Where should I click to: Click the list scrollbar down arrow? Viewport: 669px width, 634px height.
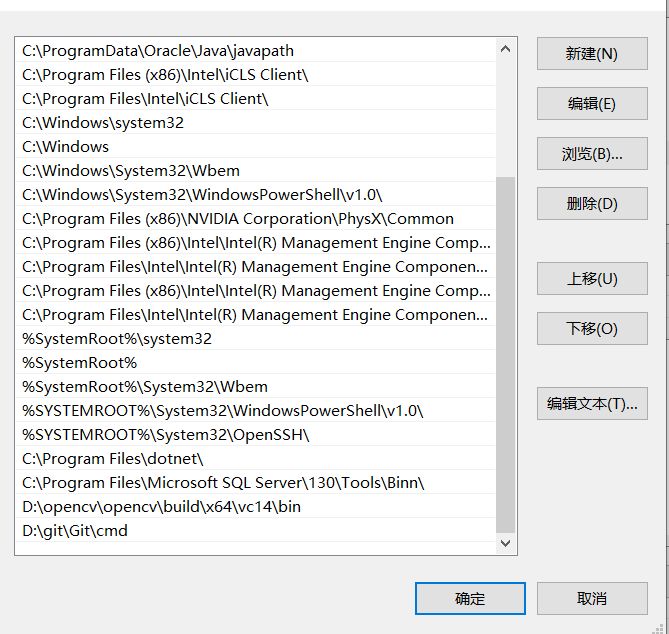pyautogui.click(x=506, y=544)
